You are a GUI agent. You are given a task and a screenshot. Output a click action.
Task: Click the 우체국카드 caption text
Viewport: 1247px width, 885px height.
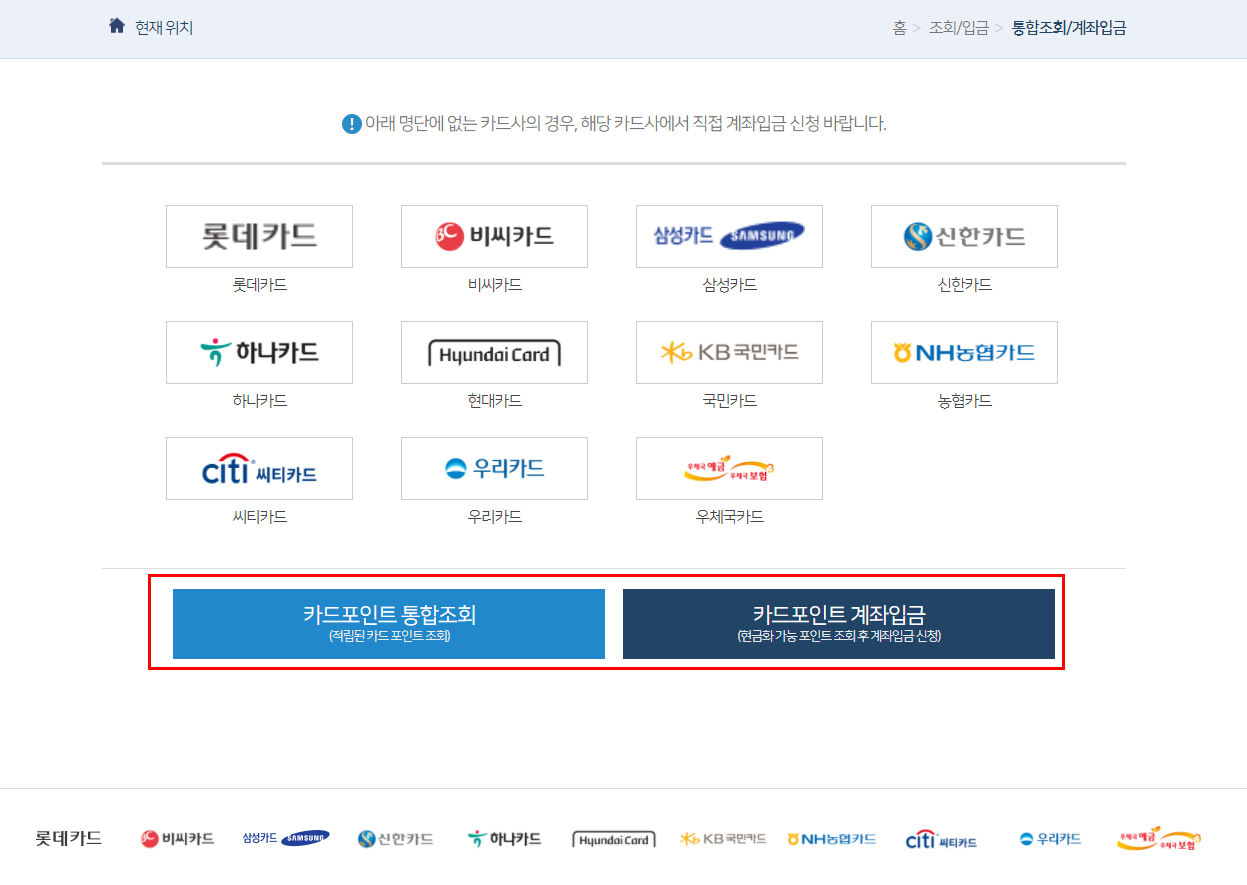(x=729, y=517)
